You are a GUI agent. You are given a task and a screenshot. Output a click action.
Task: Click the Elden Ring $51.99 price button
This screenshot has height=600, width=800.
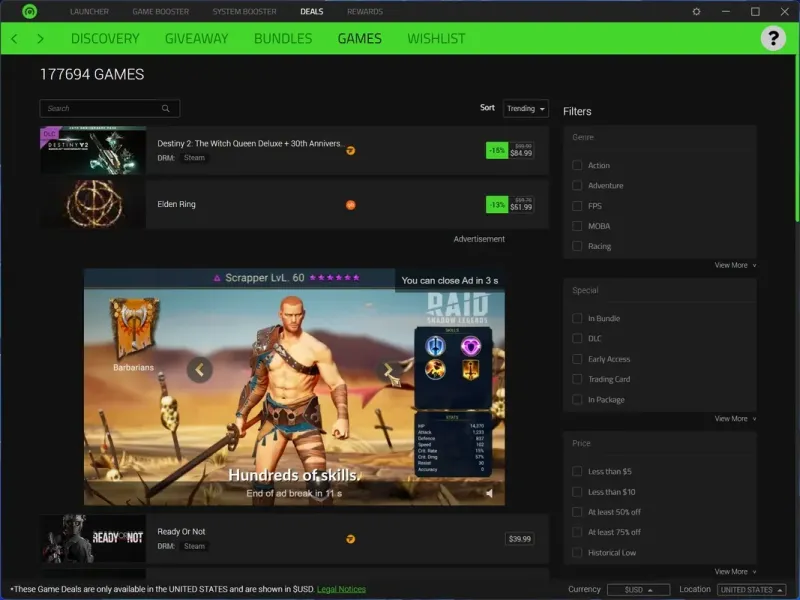[510, 205]
